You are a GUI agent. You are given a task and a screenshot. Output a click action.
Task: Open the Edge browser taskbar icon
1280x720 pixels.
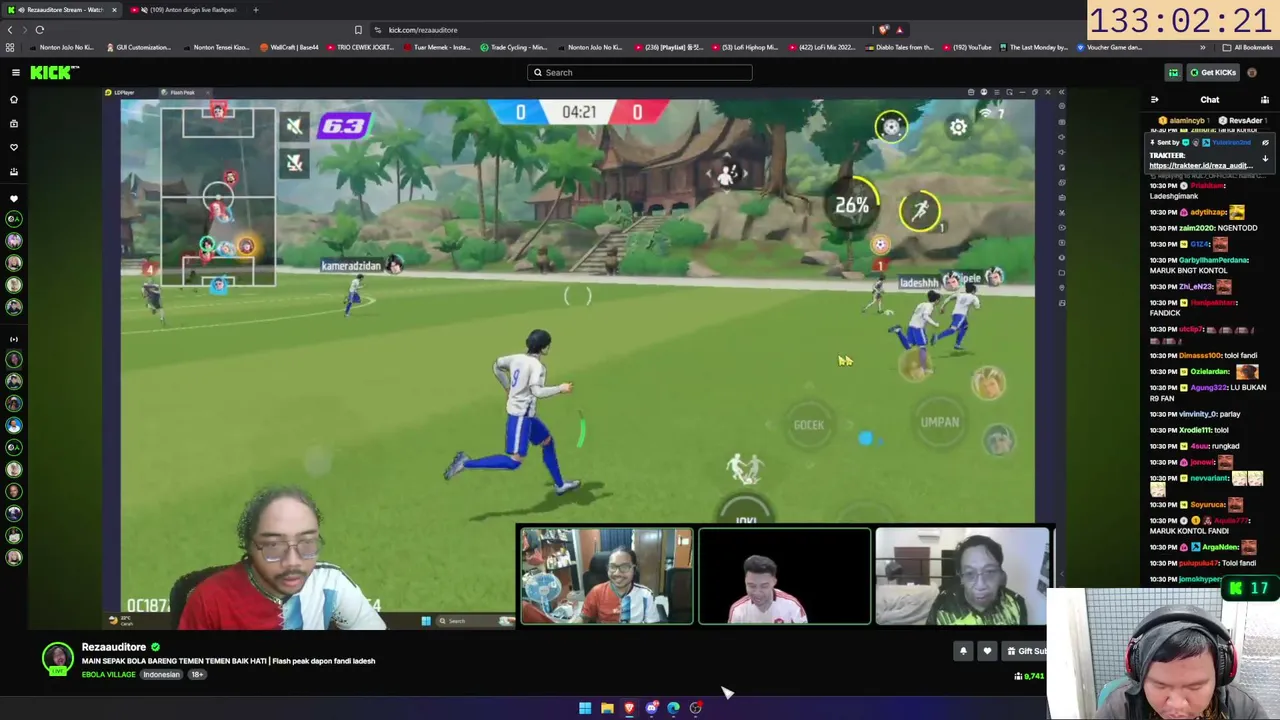673,708
